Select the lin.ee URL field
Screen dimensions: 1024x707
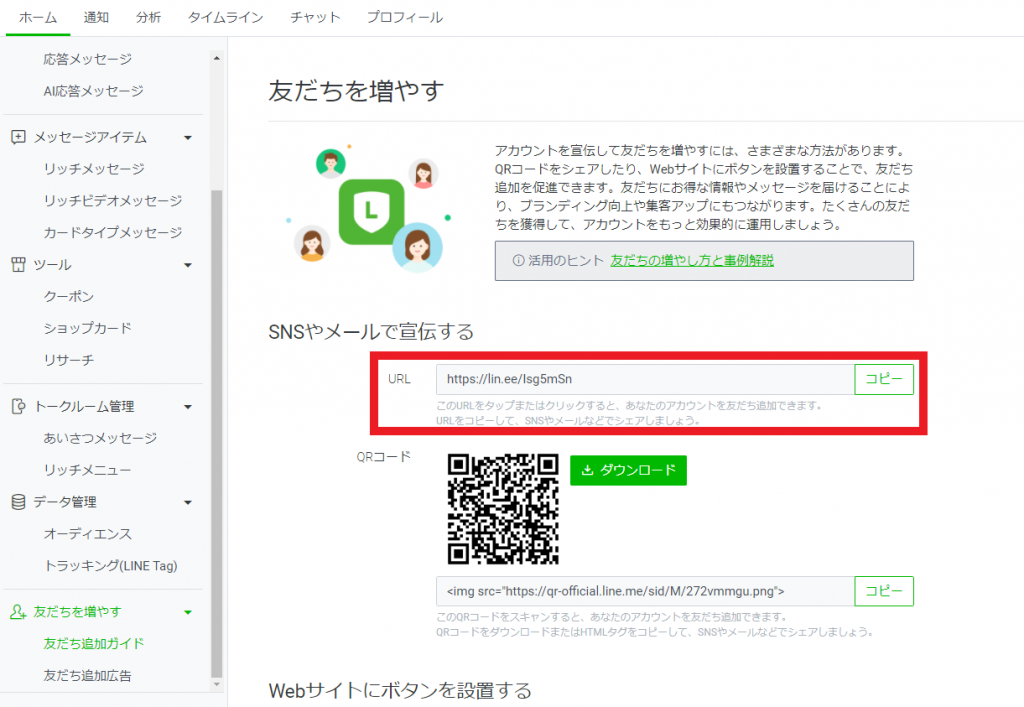pyautogui.click(x=645, y=379)
